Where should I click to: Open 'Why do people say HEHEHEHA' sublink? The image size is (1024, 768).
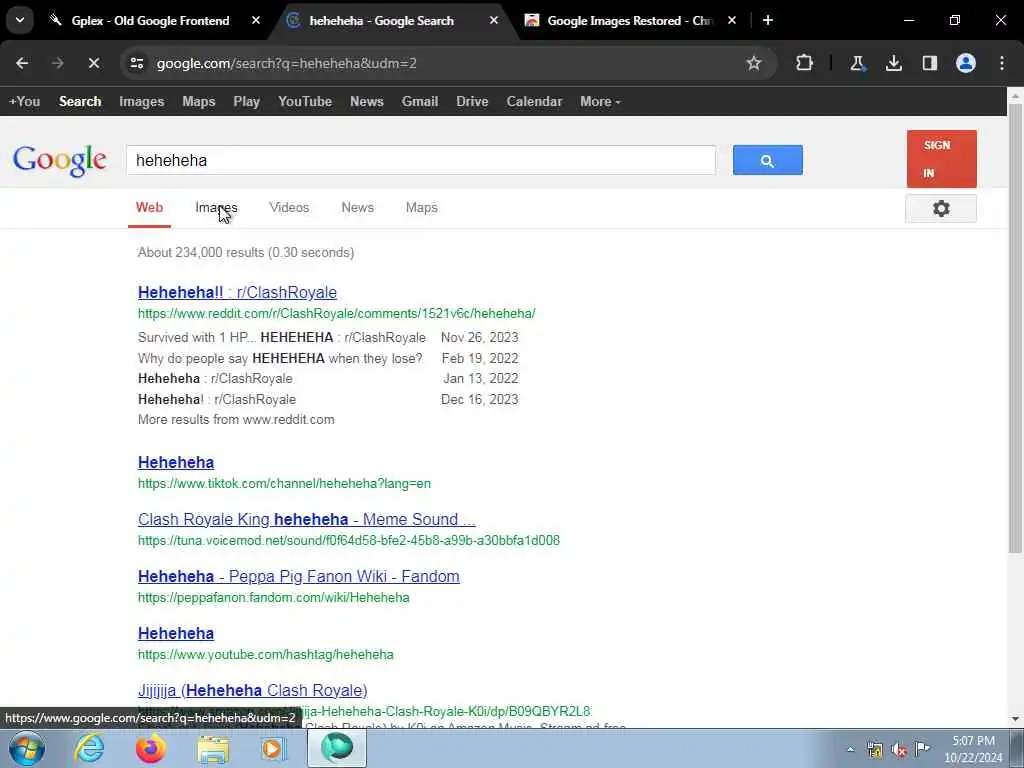(280, 359)
